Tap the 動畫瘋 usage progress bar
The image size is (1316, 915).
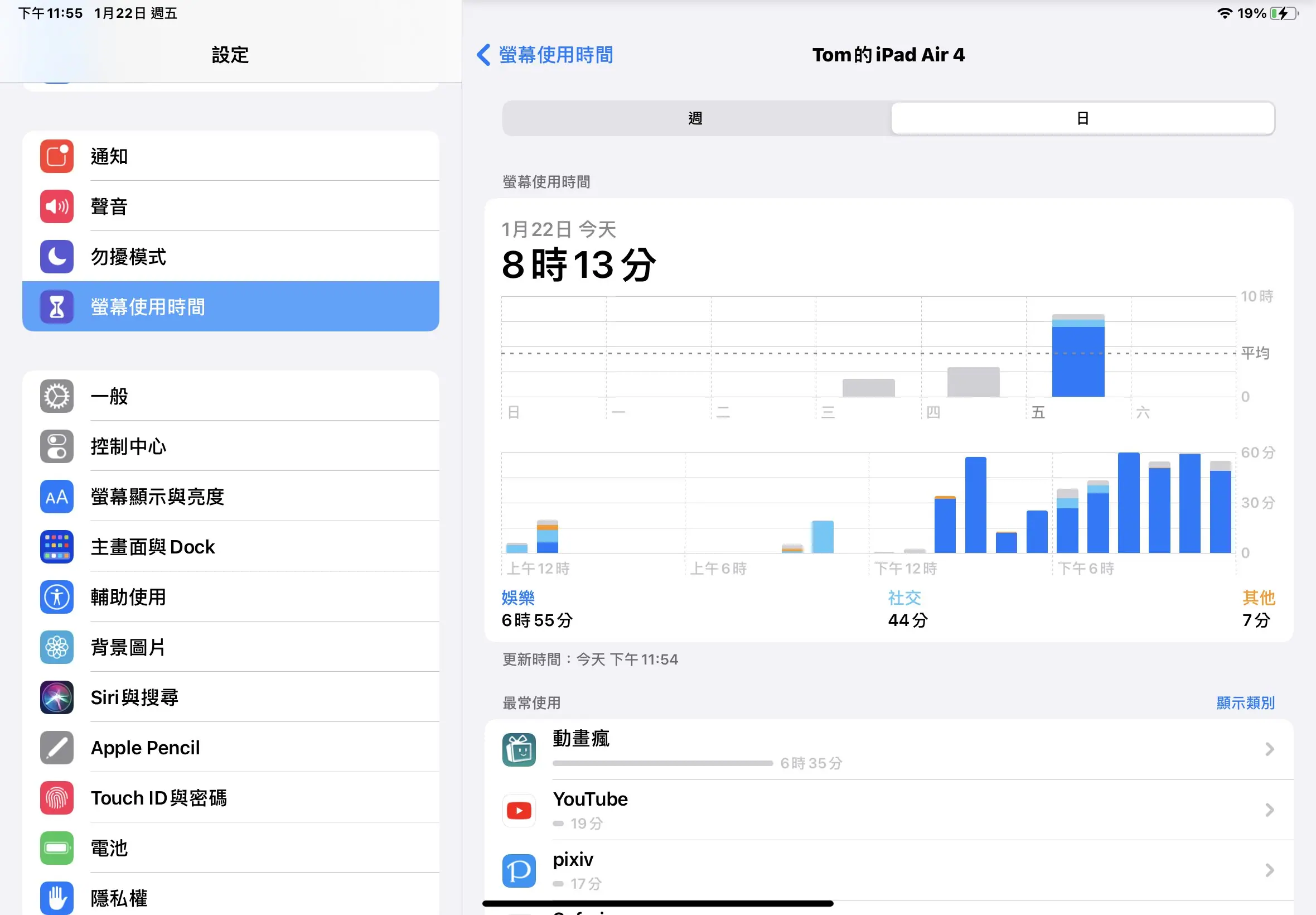[663, 763]
